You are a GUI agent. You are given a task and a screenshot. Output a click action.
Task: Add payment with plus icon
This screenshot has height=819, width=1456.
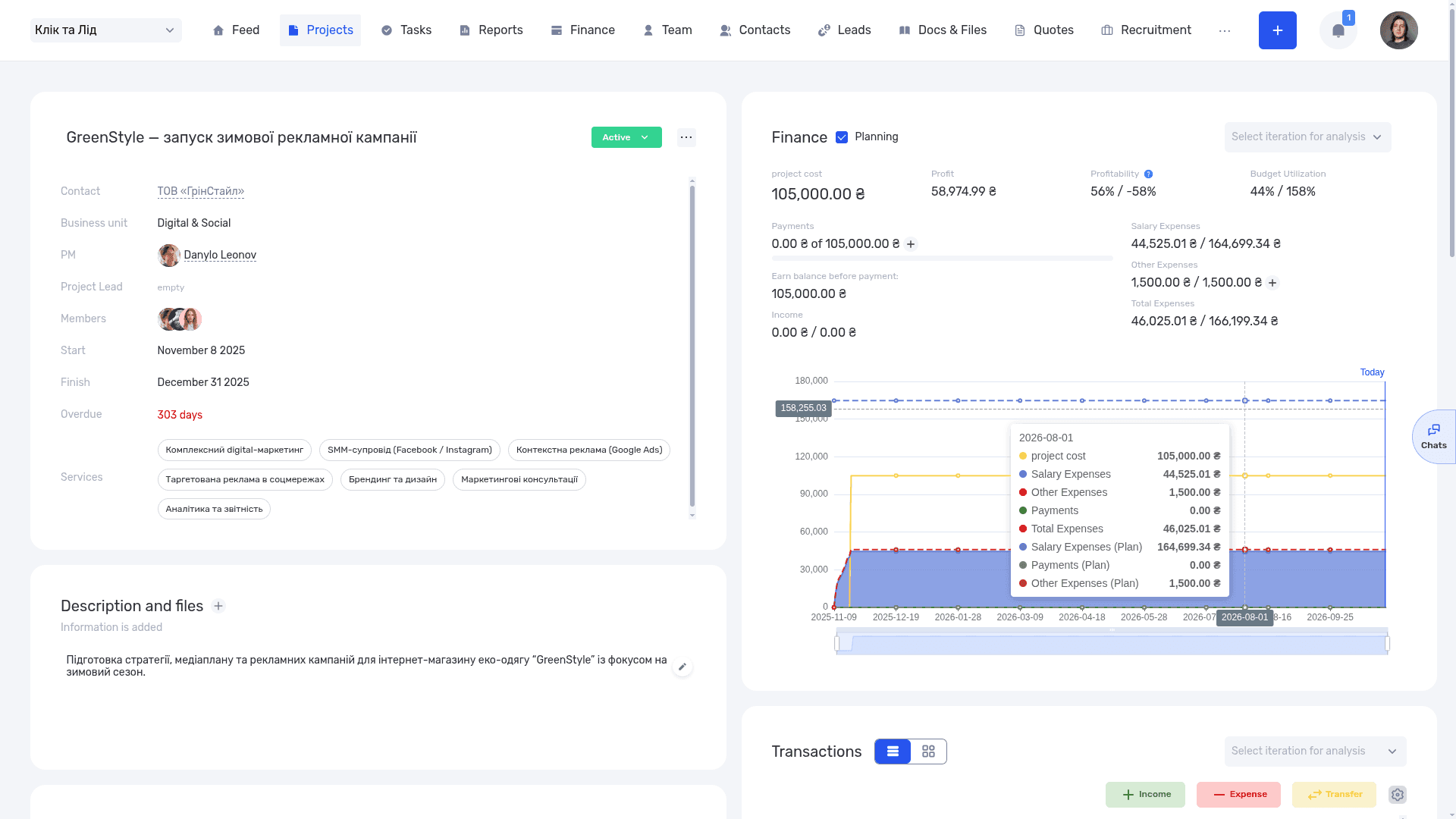tap(911, 244)
